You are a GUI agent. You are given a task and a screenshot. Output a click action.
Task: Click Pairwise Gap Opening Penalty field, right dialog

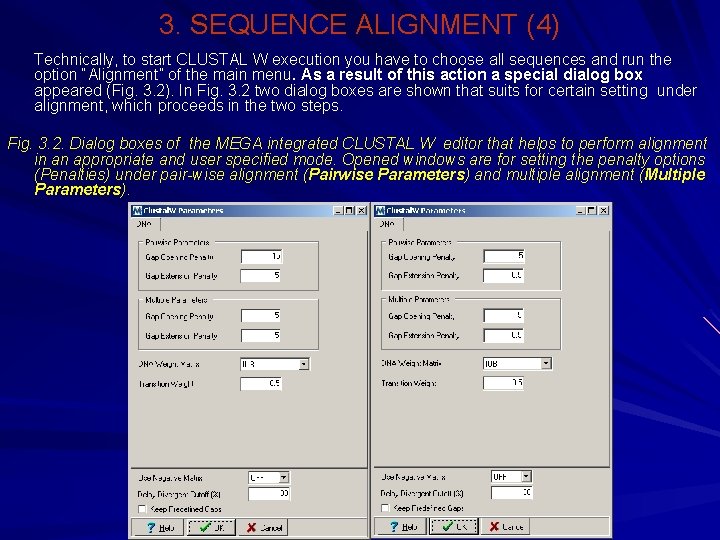(x=504, y=256)
